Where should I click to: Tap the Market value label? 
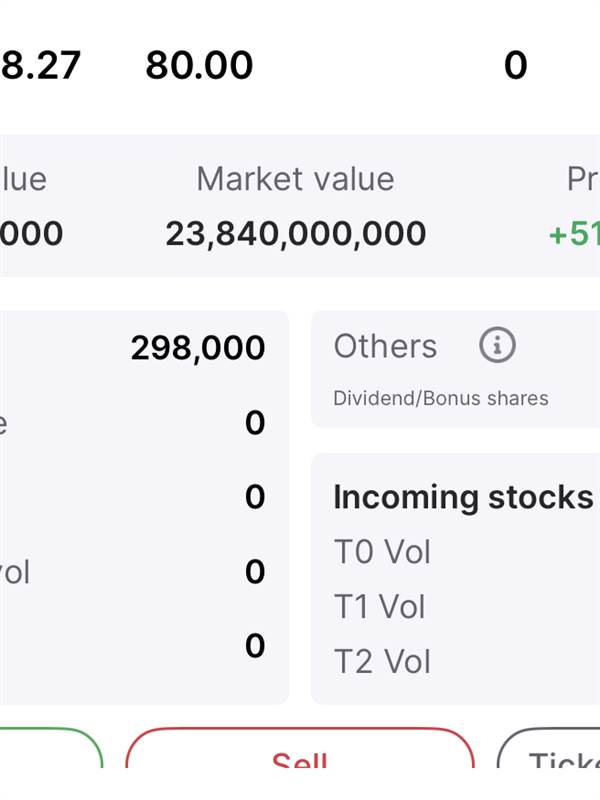click(x=295, y=179)
